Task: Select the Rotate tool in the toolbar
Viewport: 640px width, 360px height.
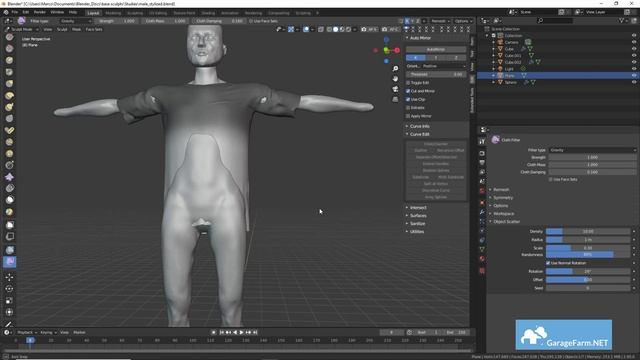Action: point(9,289)
